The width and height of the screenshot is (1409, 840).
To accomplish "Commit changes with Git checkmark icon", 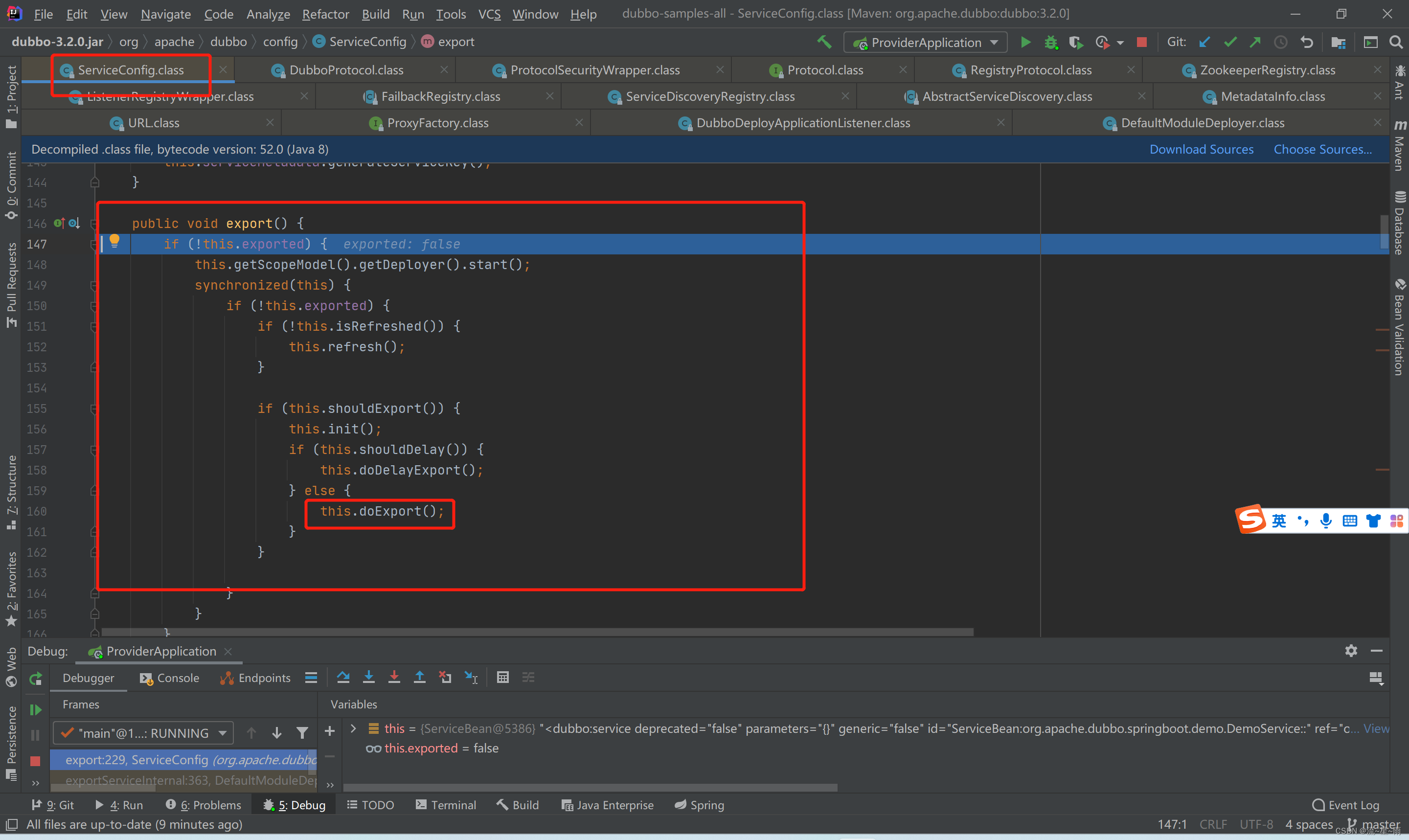I will pyautogui.click(x=1230, y=42).
